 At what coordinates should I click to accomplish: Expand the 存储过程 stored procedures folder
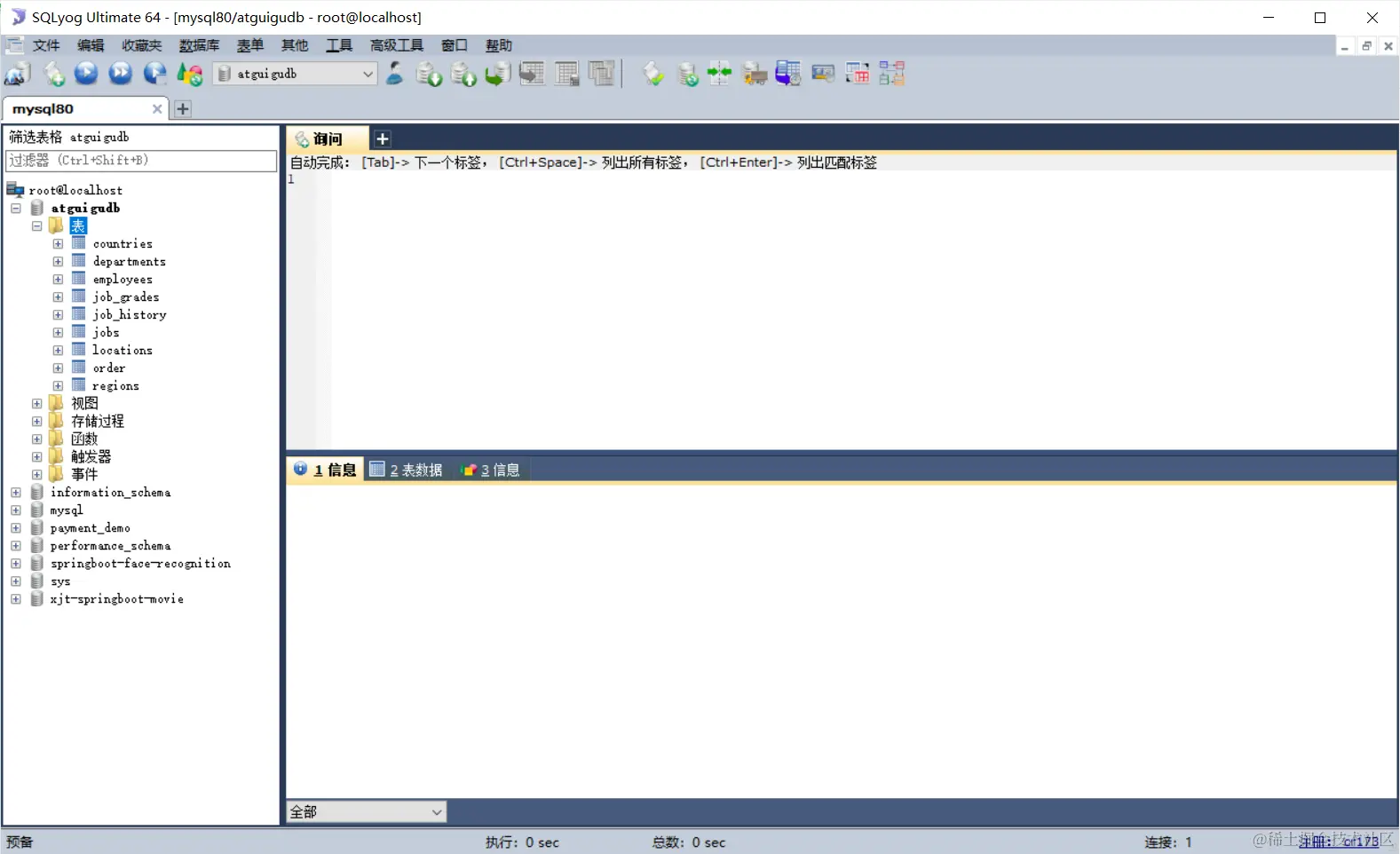[36, 421]
